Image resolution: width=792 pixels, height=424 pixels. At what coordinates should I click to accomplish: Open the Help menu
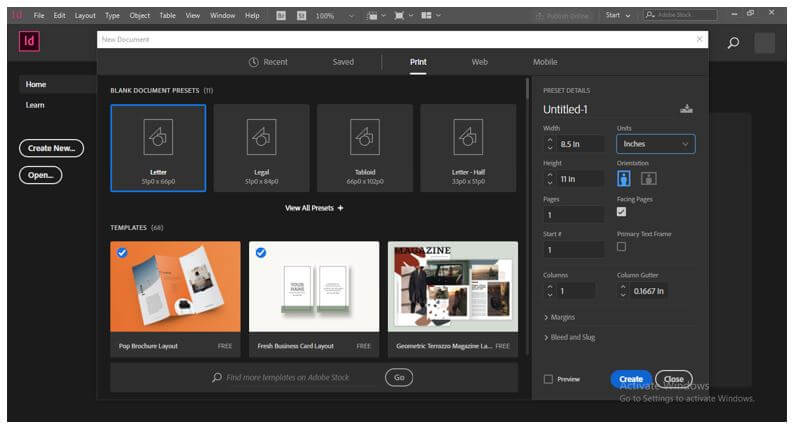[x=252, y=16]
